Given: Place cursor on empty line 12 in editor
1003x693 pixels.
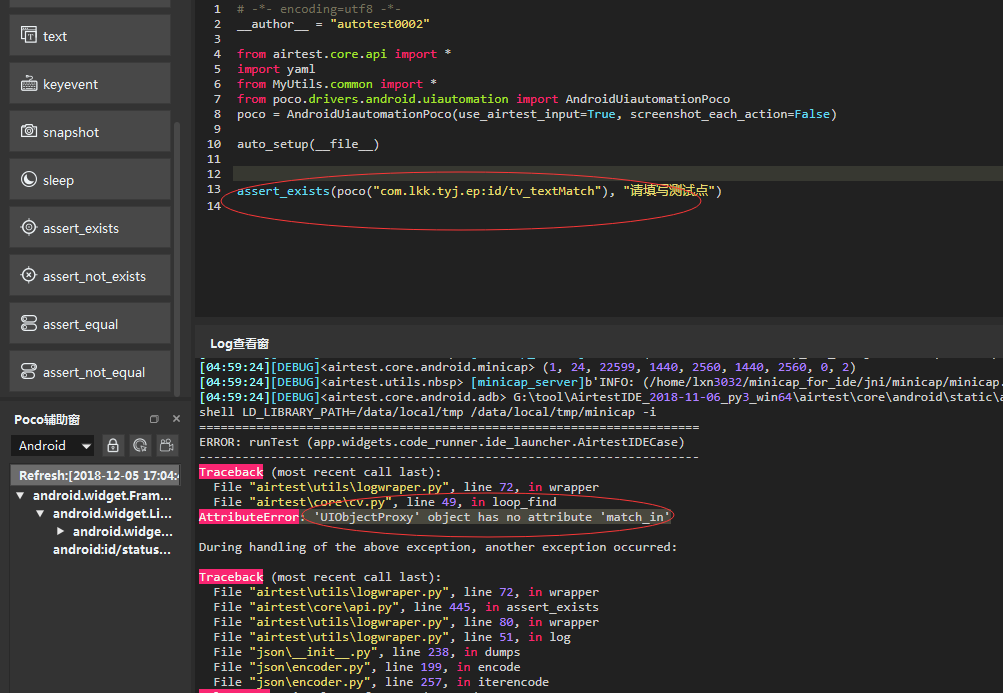Looking at the screenshot, I should coord(617,174).
